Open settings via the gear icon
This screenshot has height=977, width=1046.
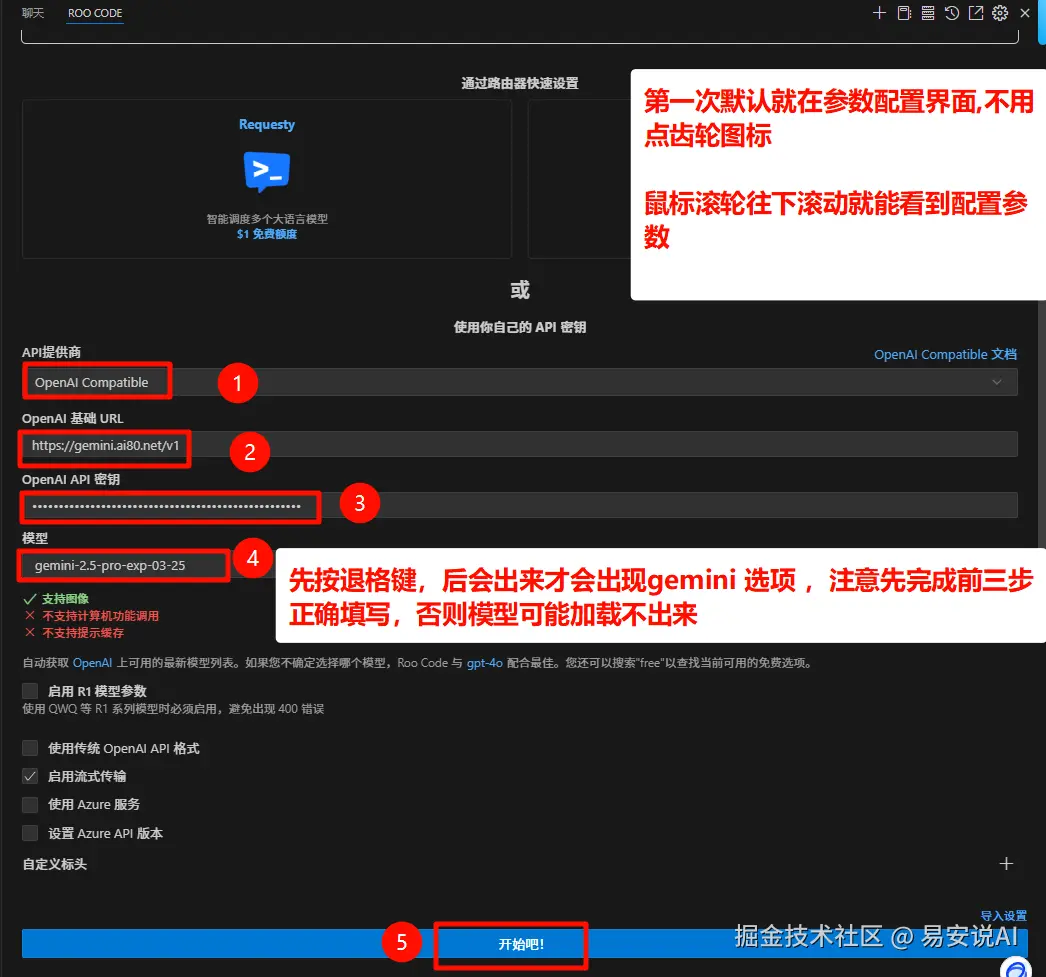coord(1000,13)
